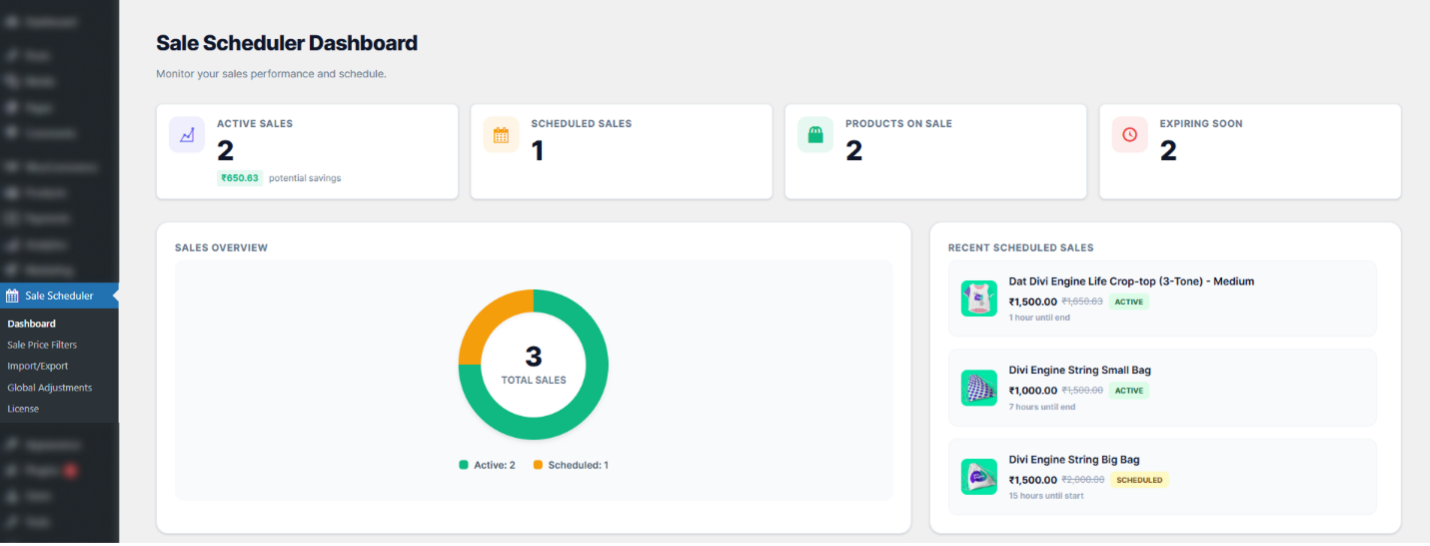1430x546 pixels.
Task: Click the '15 hours until start' text
Action: (x=1046, y=496)
